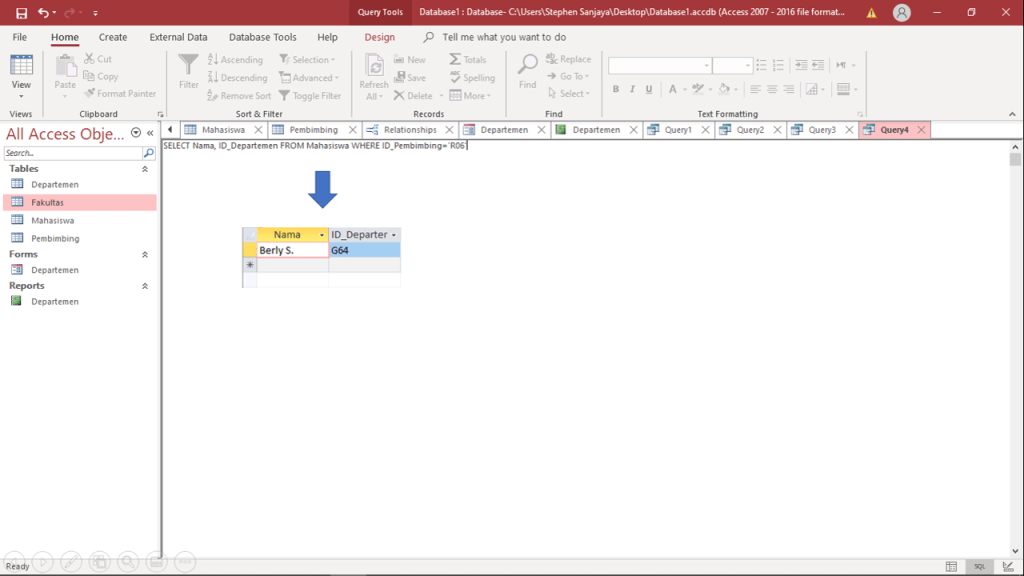The width and height of the screenshot is (1024, 576).
Task: Toggle Bold text formatting
Action: 616,89
